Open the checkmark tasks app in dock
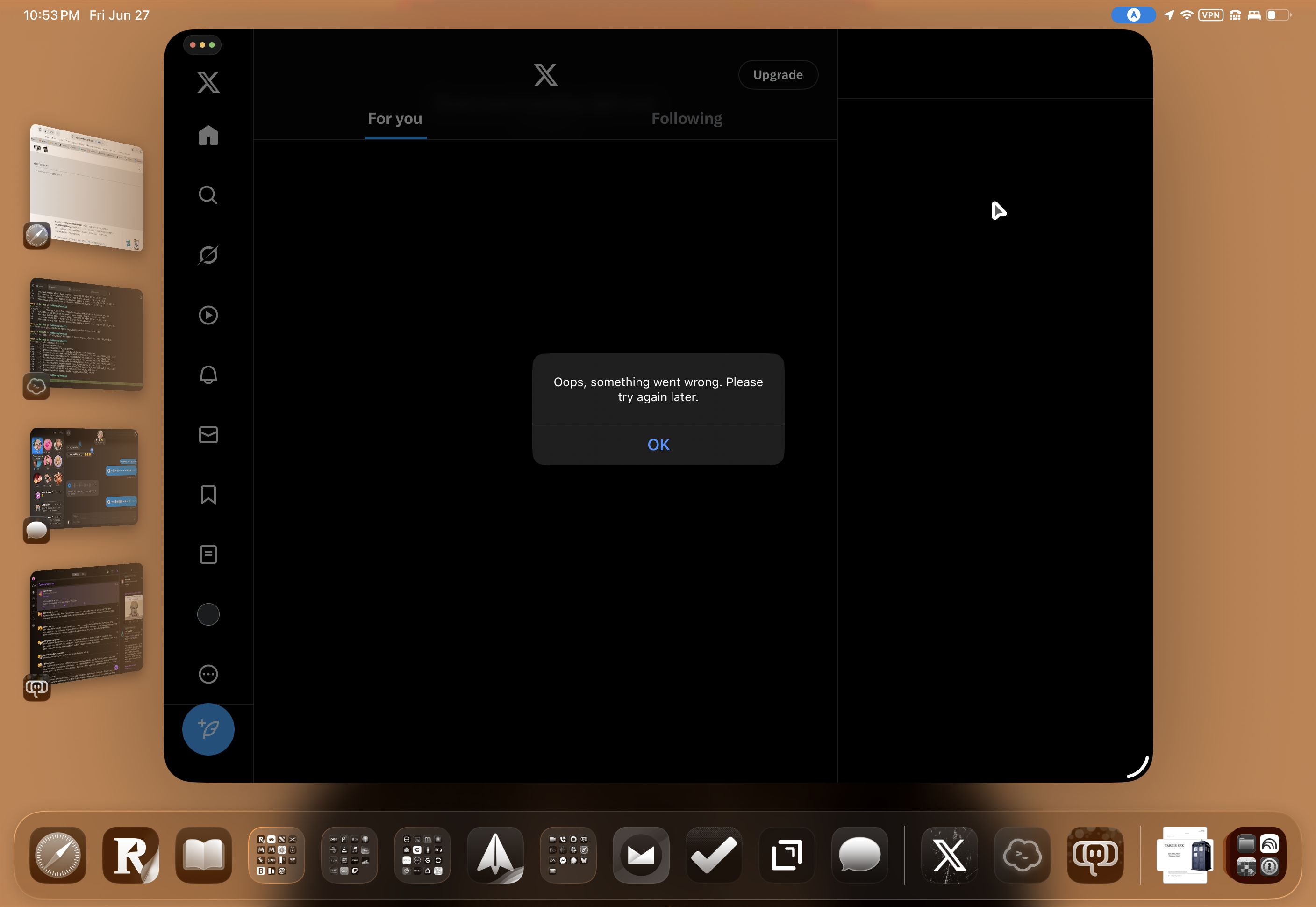This screenshot has width=1316, height=907. pyautogui.click(x=714, y=855)
